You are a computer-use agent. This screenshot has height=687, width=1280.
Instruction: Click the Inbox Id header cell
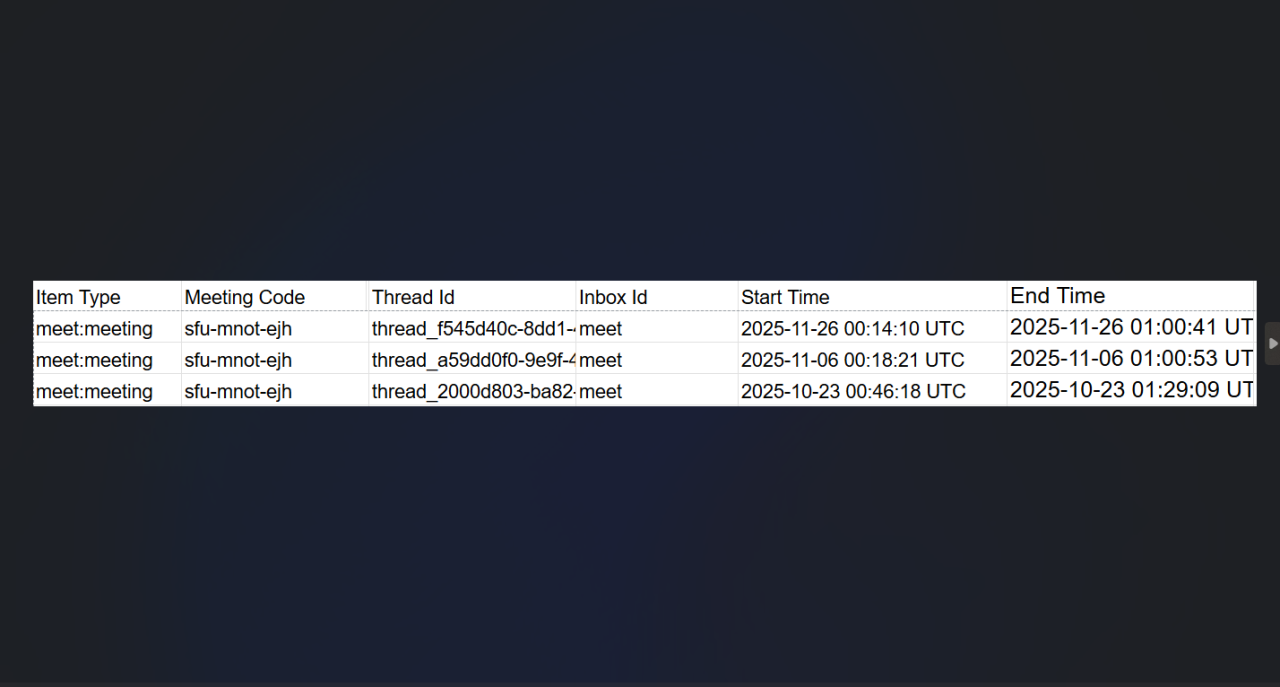[613, 297]
